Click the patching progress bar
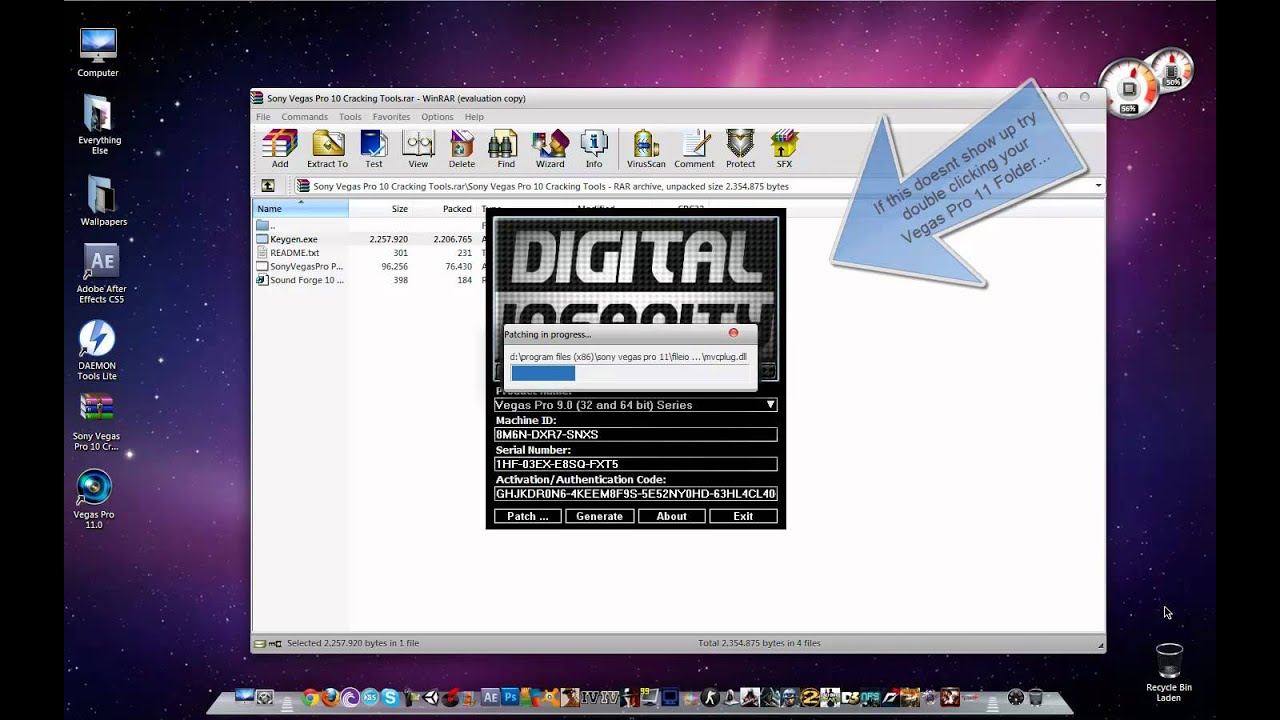The image size is (1280, 720). [628, 373]
